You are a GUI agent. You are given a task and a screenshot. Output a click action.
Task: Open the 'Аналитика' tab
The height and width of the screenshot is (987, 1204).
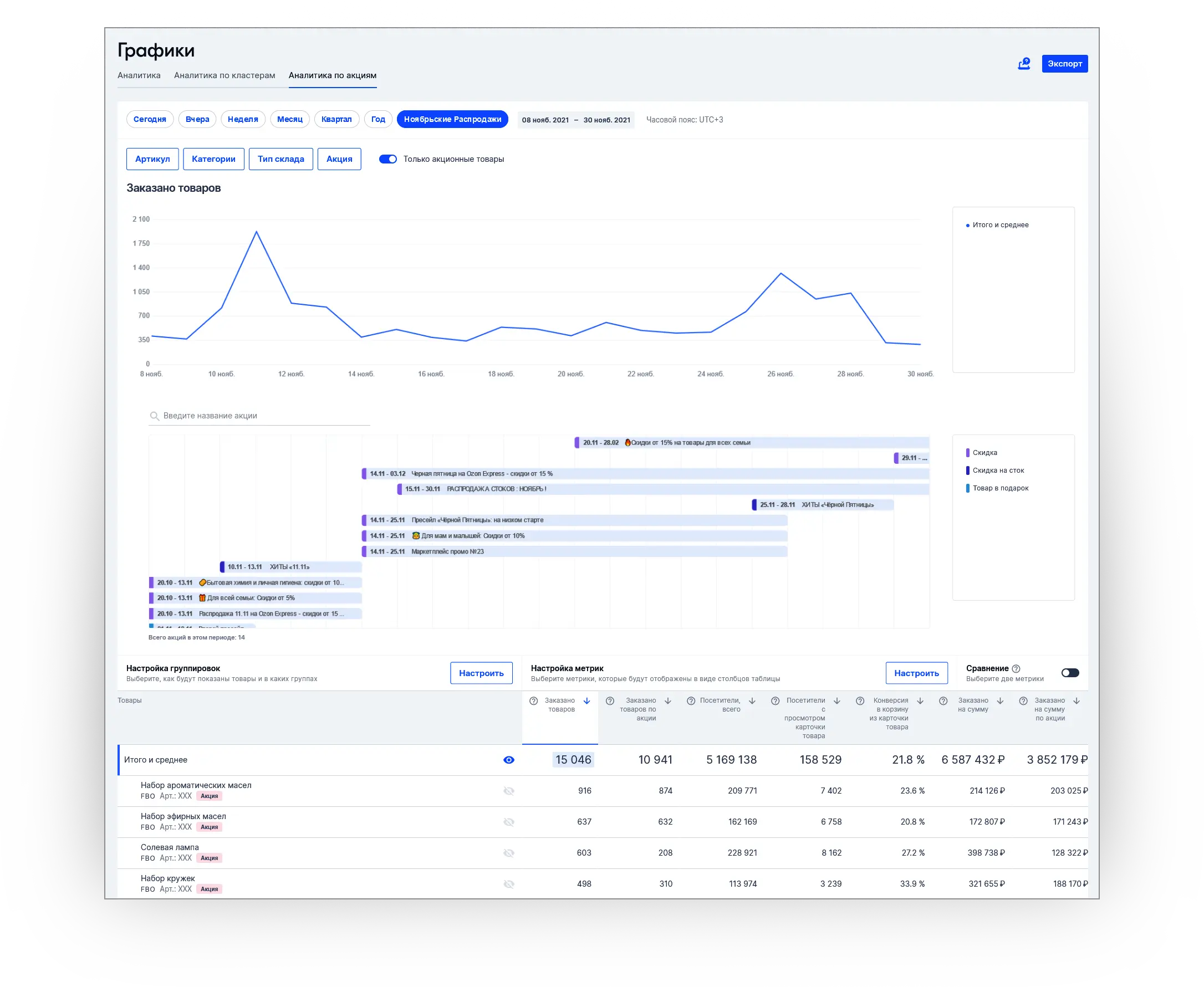pyautogui.click(x=139, y=75)
